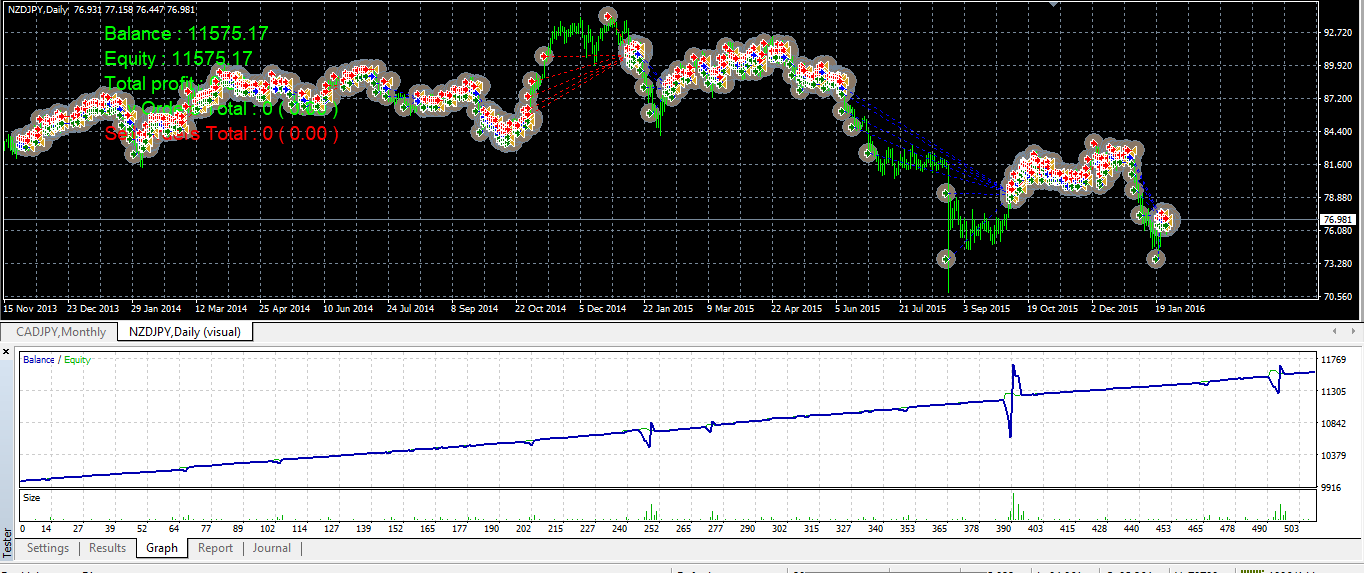Click the 11769 equity axis value

point(1334,360)
